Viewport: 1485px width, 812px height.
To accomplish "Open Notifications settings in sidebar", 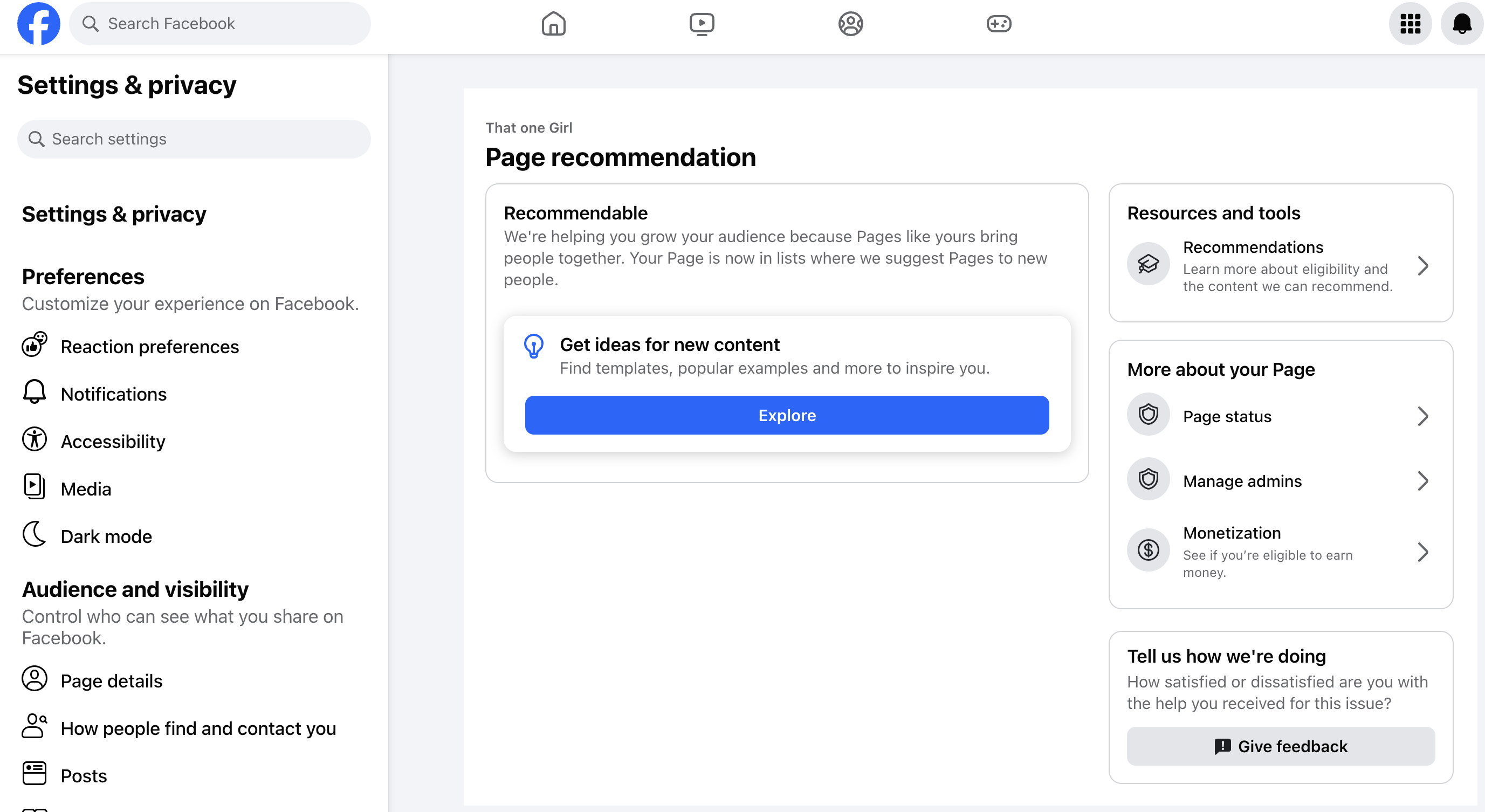I will 194,394.
